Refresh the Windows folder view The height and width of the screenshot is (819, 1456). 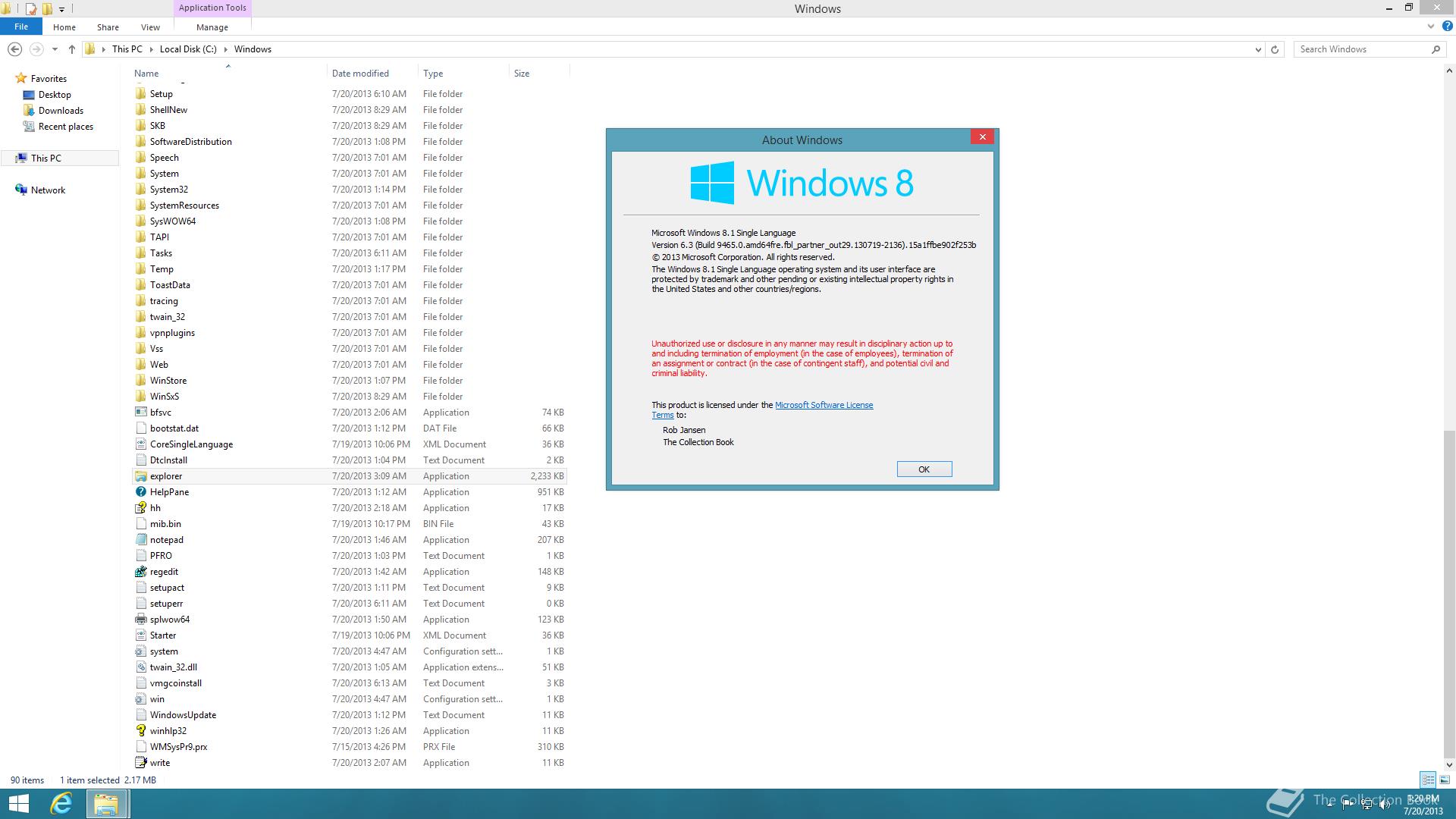click(x=1275, y=49)
